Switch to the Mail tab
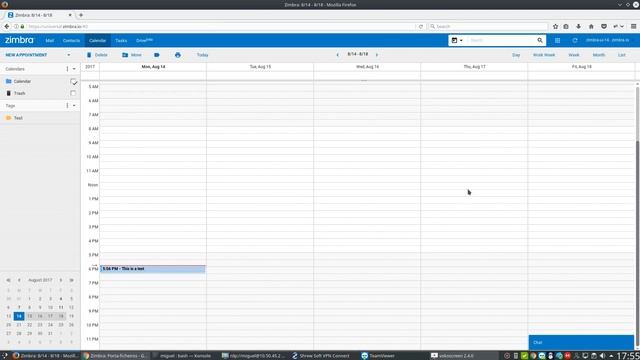 coord(50,40)
